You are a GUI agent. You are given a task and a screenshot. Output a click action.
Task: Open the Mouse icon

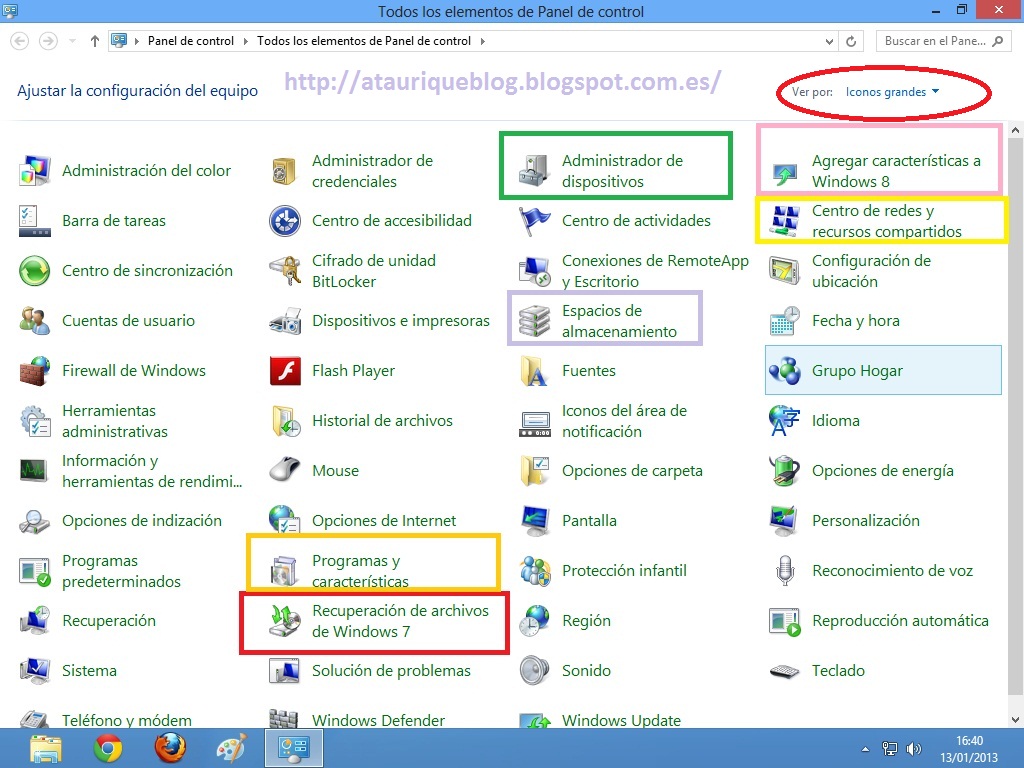click(285, 471)
